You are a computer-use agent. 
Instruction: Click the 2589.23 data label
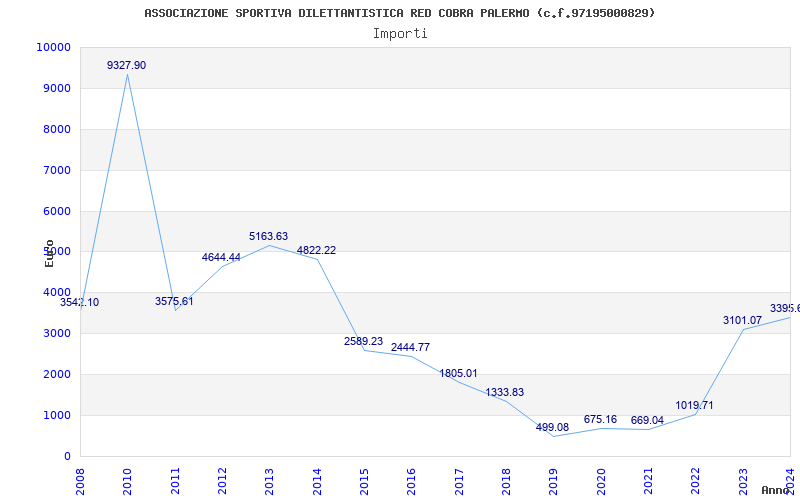(363, 341)
